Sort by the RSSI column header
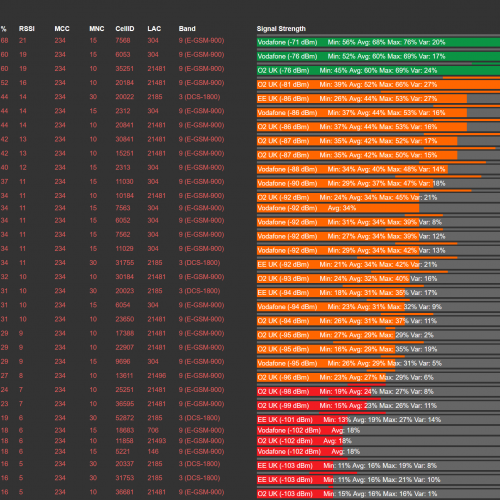This screenshot has height=500, width=500. (27, 29)
